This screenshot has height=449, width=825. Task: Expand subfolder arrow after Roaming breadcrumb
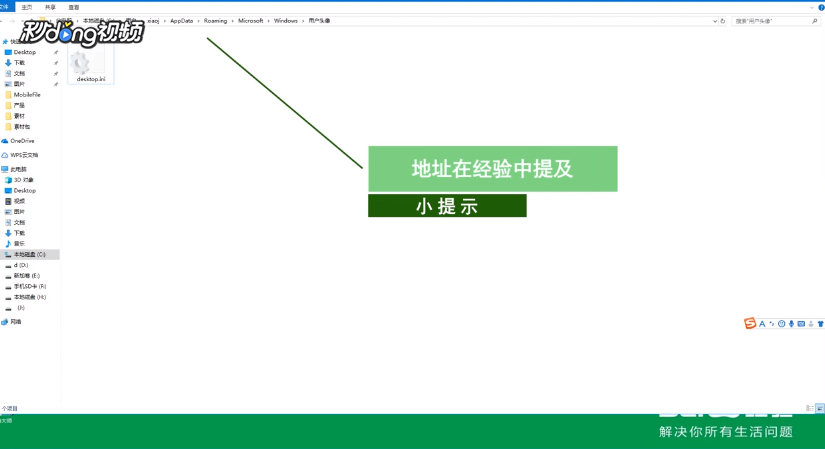[233, 21]
